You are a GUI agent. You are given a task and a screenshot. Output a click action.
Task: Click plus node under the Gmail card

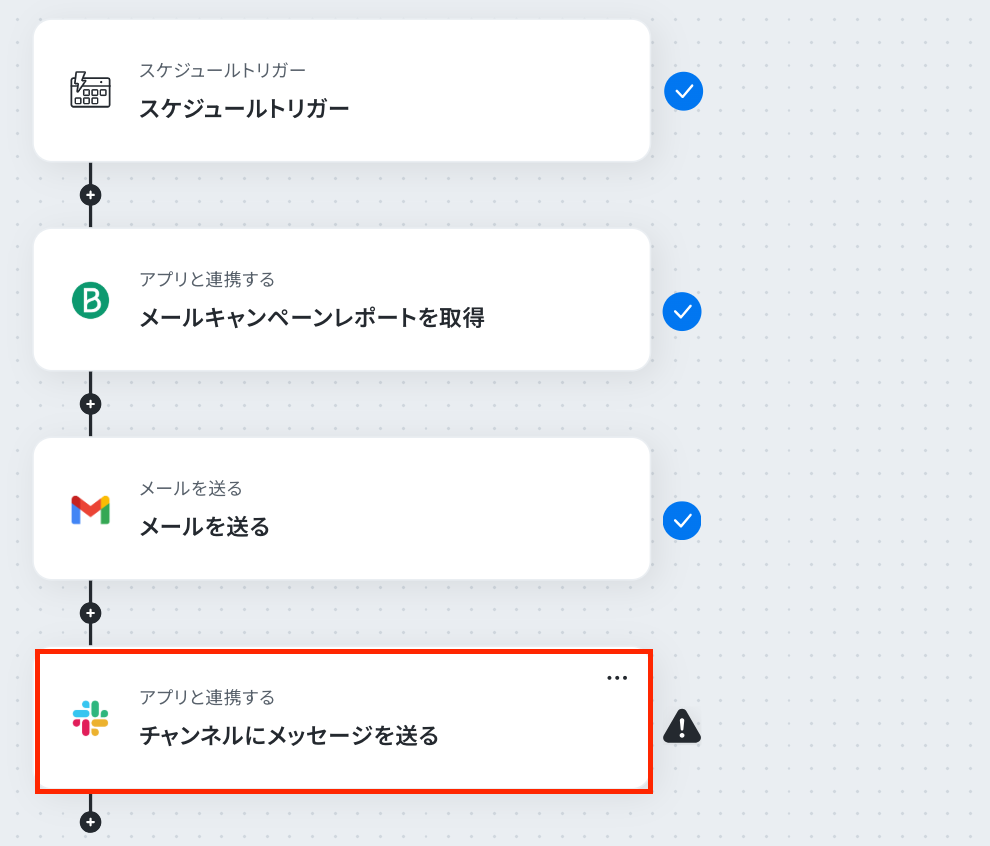point(90,613)
